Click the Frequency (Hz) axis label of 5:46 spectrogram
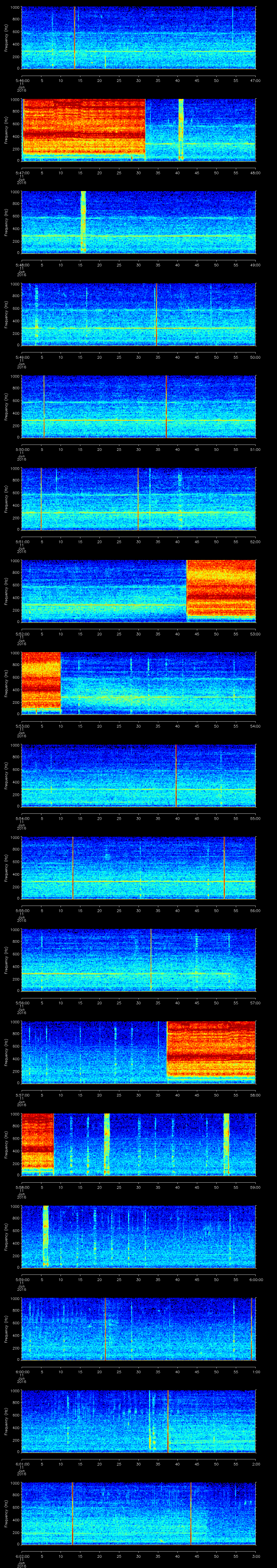 tap(7, 38)
